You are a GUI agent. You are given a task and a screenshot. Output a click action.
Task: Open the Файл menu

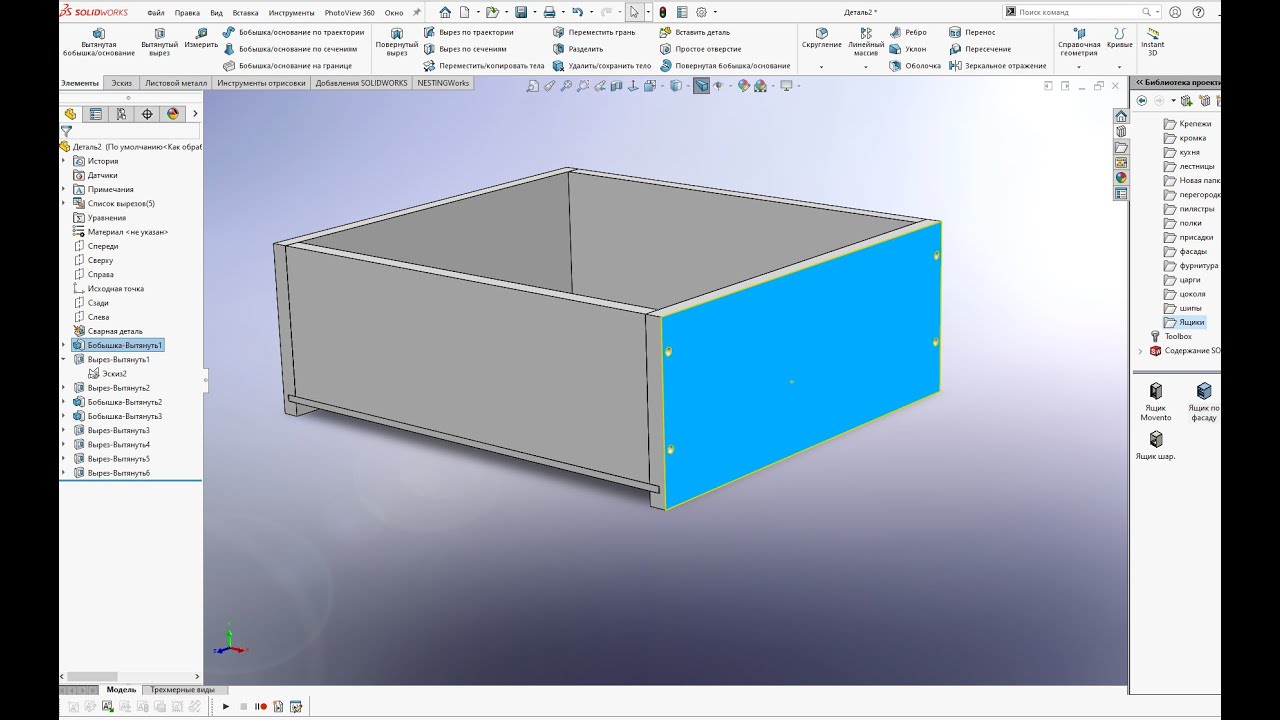(156, 13)
